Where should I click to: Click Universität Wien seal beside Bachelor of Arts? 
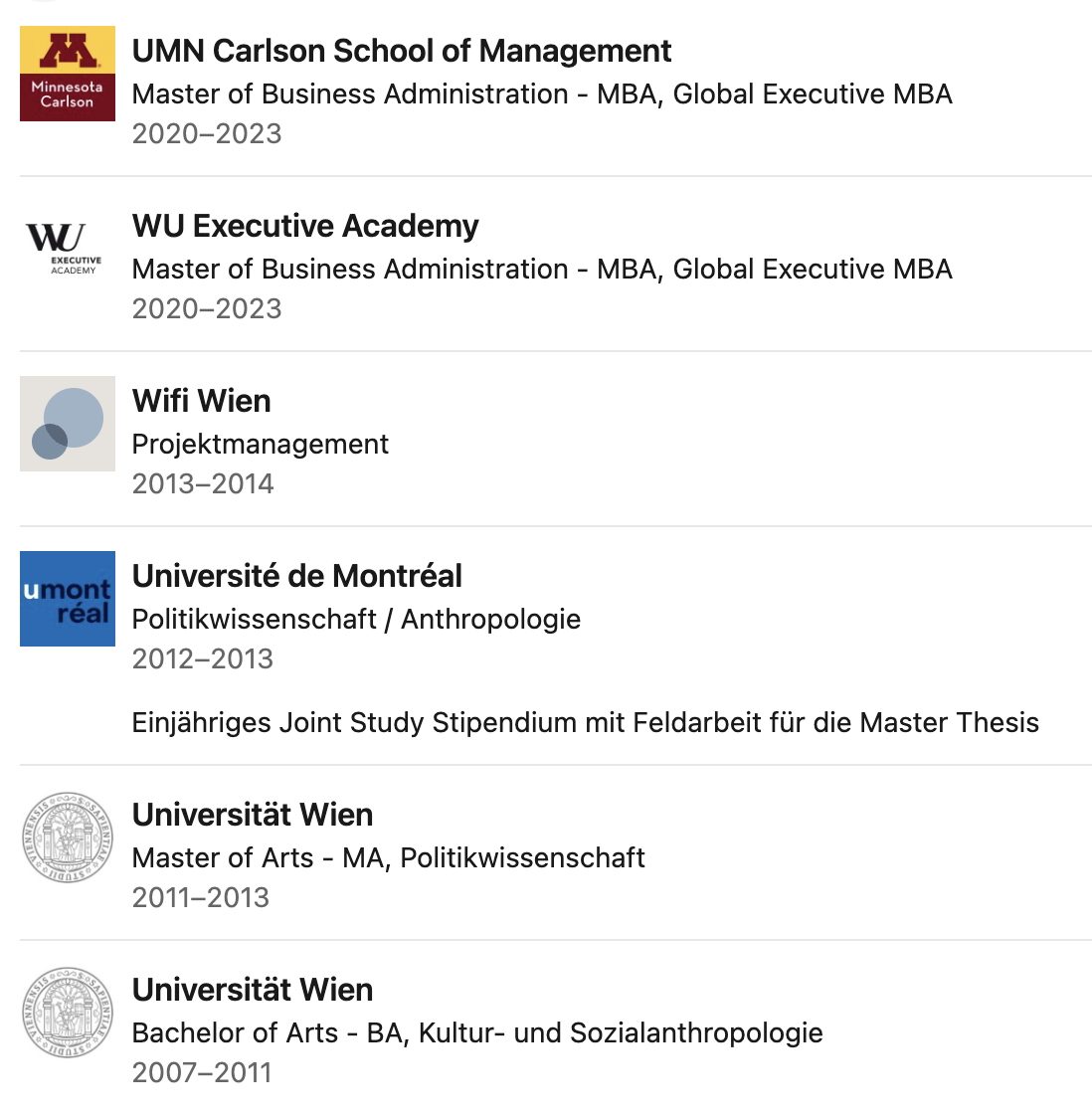(68, 1013)
